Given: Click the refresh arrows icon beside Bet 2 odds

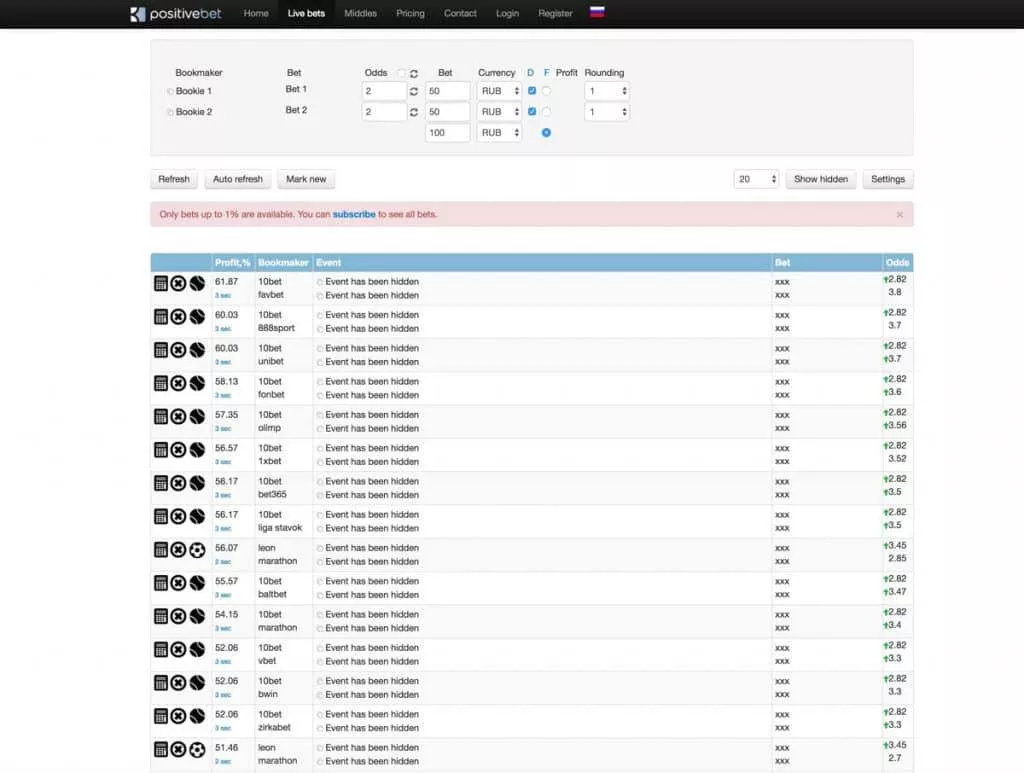Looking at the screenshot, I should click(x=414, y=112).
